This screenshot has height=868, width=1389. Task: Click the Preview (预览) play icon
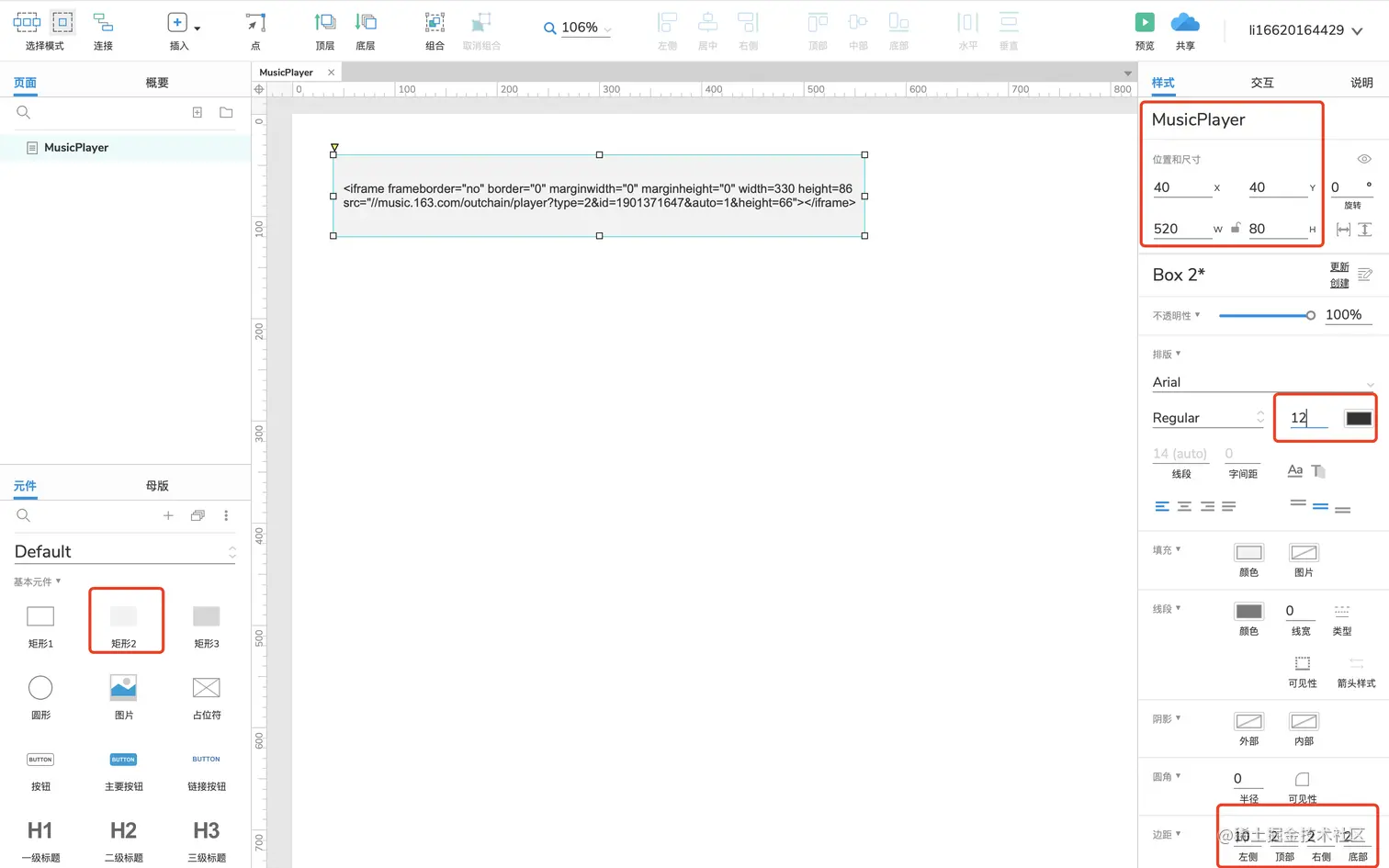tap(1144, 22)
